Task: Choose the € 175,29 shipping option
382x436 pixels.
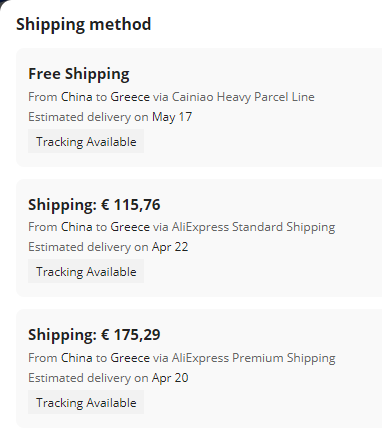Action: (x=199, y=368)
